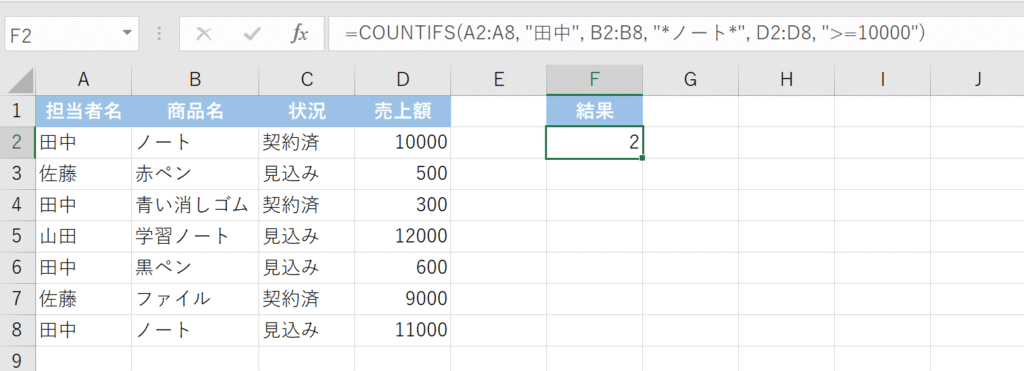Select column A header
Viewport: 1024px width, 371px height.
(x=83, y=80)
